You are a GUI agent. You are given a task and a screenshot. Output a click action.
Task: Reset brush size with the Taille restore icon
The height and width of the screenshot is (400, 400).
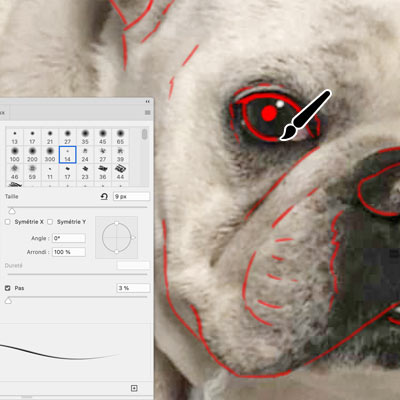pos(104,196)
